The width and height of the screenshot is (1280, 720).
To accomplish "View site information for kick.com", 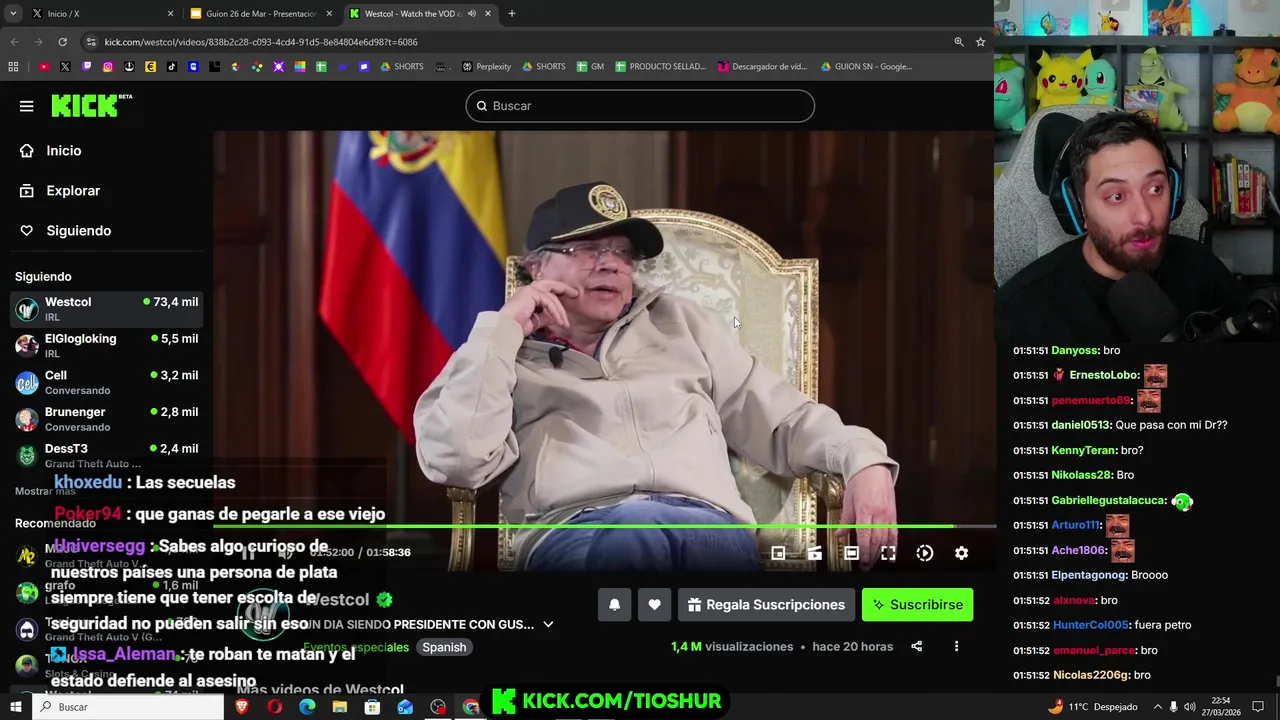I will coord(91,42).
